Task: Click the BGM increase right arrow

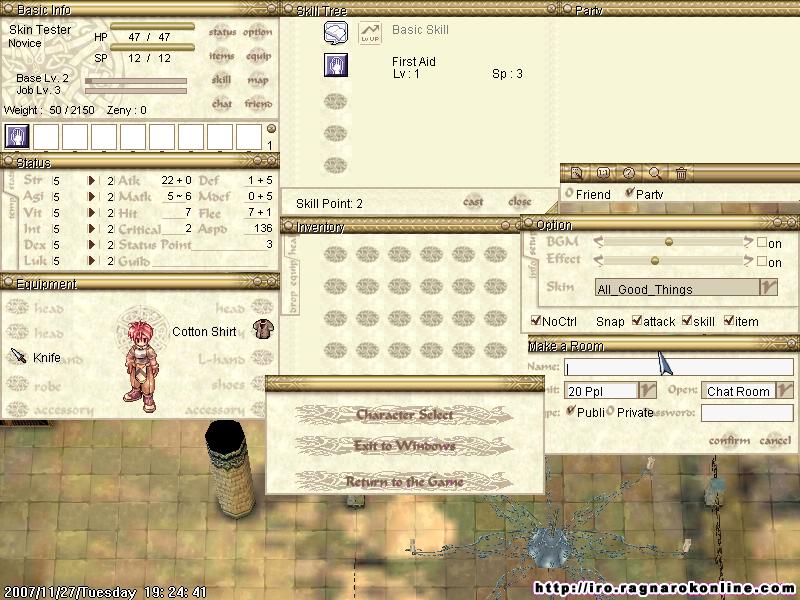Action: 748,242
